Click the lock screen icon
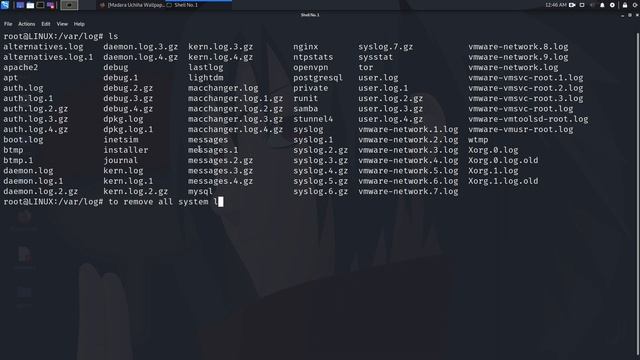This screenshot has height=360, width=640. point(625,5)
